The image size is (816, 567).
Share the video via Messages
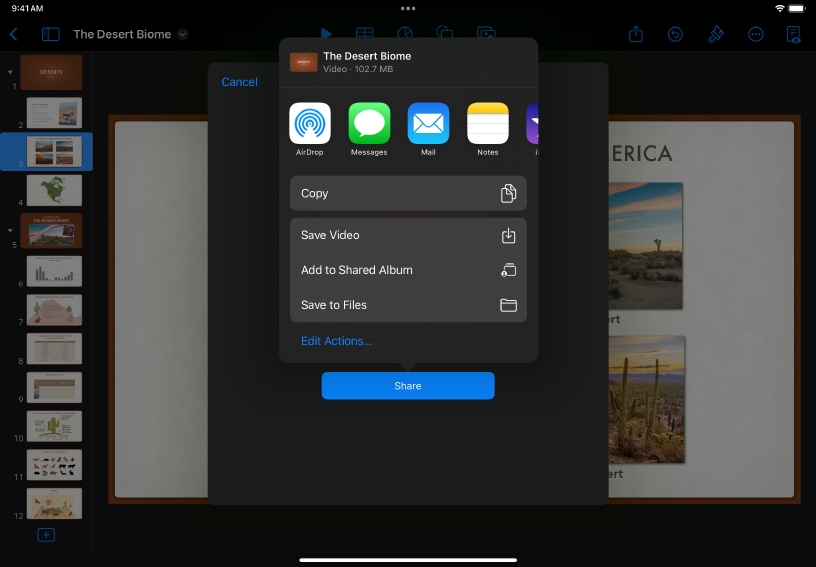click(369, 124)
